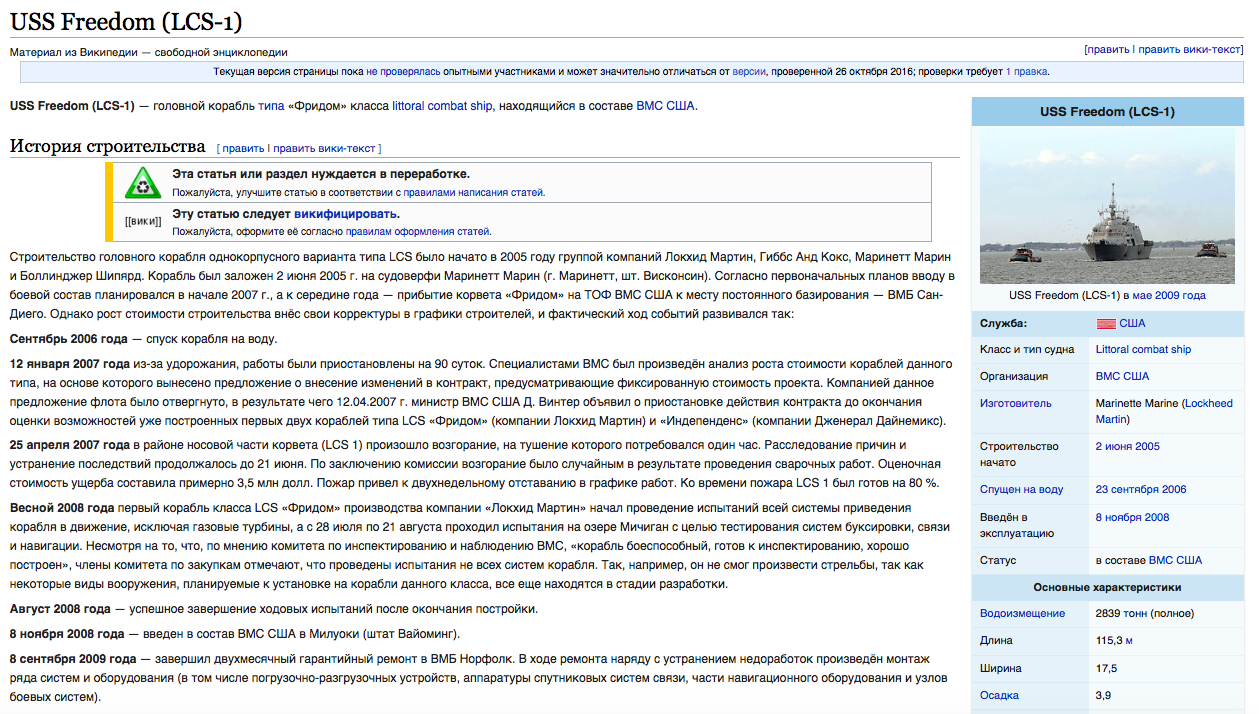Open the '1 правка' pending edit link
The width and height of the screenshot is (1259, 714).
pyautogui.click(x=1026, y=72)
